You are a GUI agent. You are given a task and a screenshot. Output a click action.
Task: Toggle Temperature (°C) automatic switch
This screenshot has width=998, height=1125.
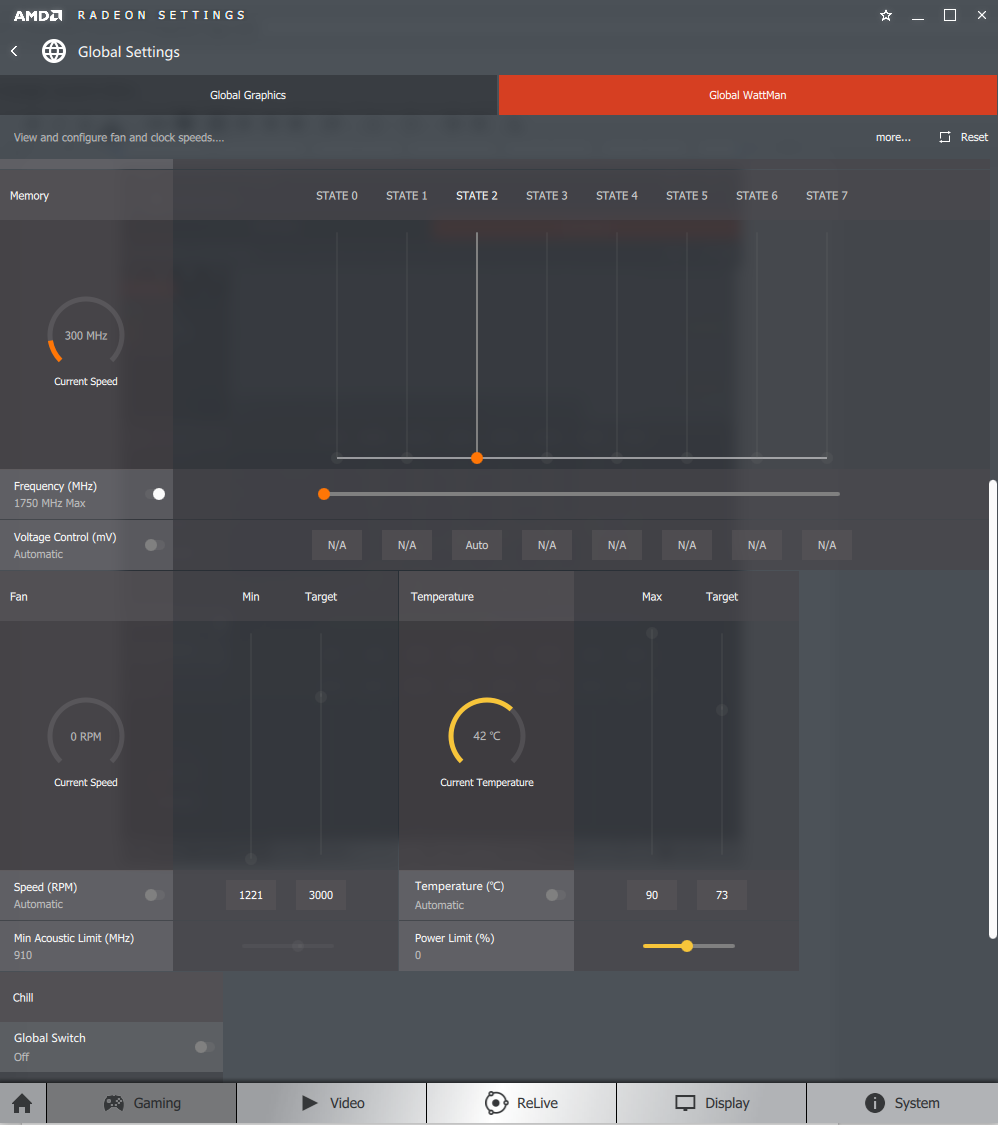pos(555,895)
